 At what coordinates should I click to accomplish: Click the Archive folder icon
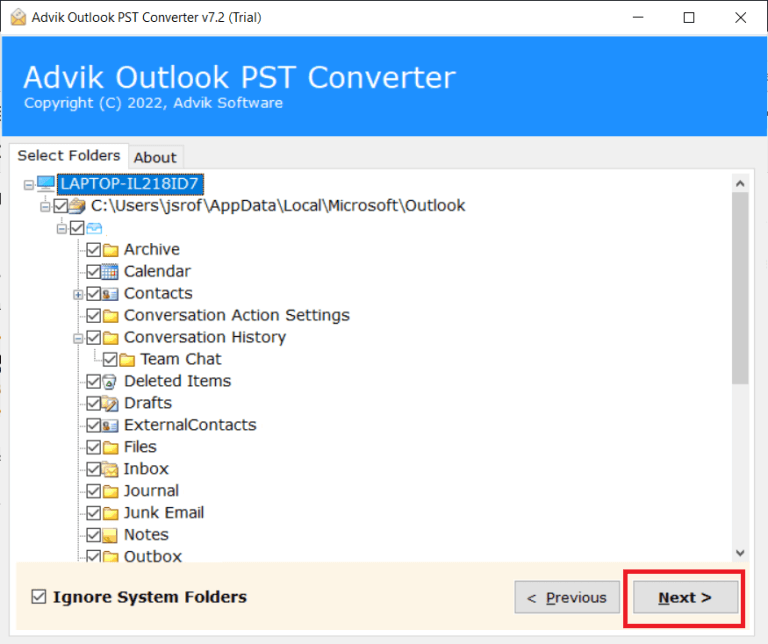pos(111,250)
